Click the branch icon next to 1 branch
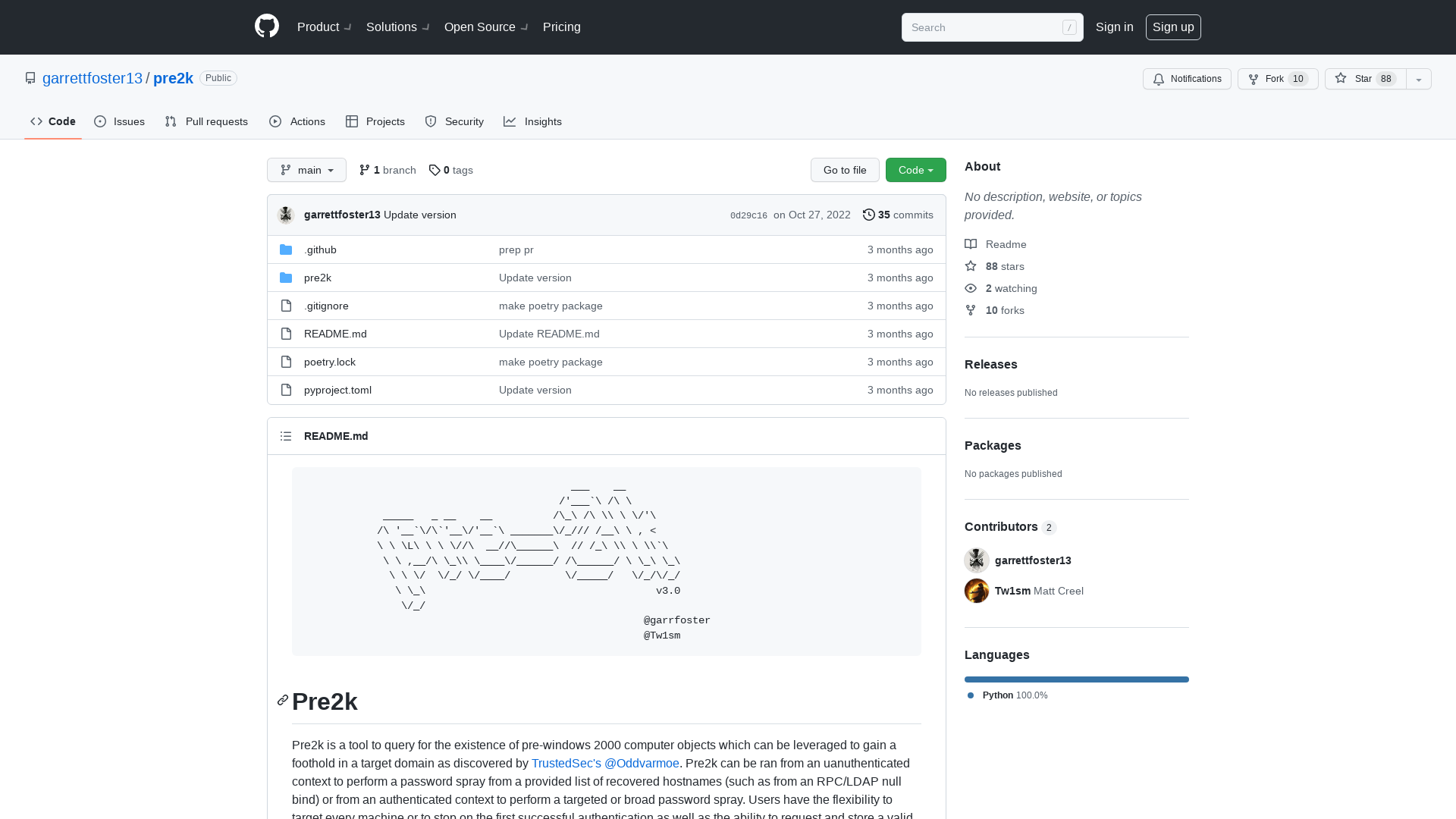The width and height of the screenshot is (1456, 819). pos(365,170)
